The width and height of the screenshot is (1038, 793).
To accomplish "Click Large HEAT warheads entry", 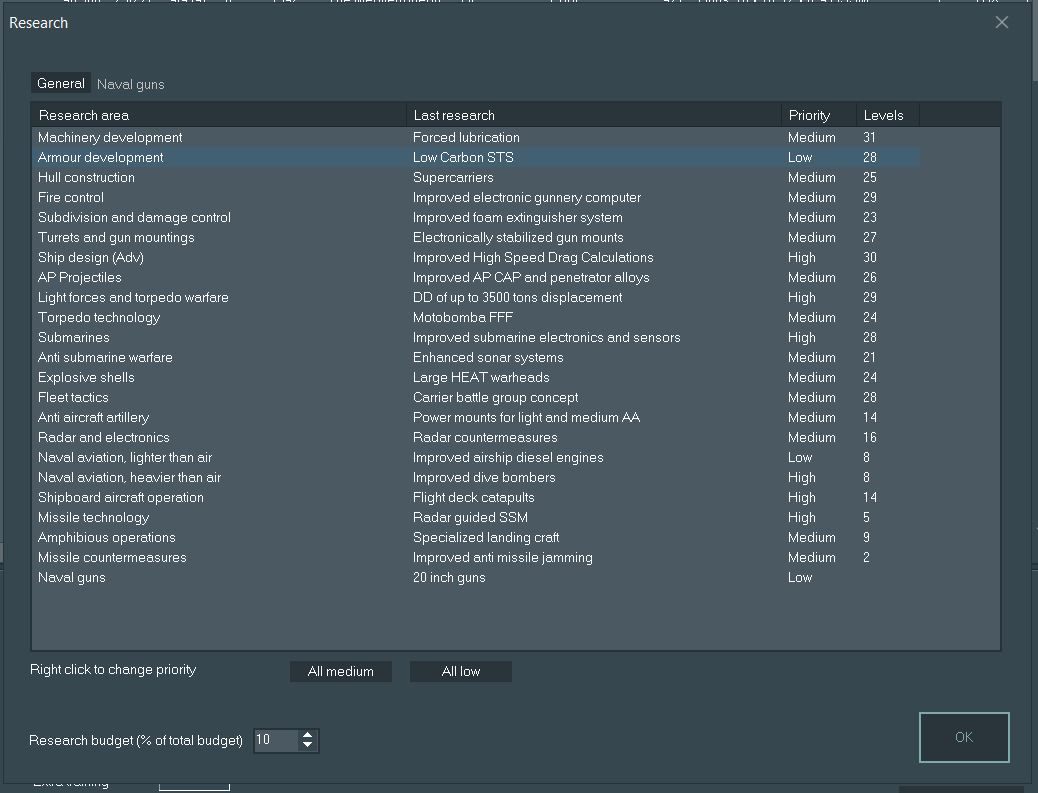I will click(481, 377).
